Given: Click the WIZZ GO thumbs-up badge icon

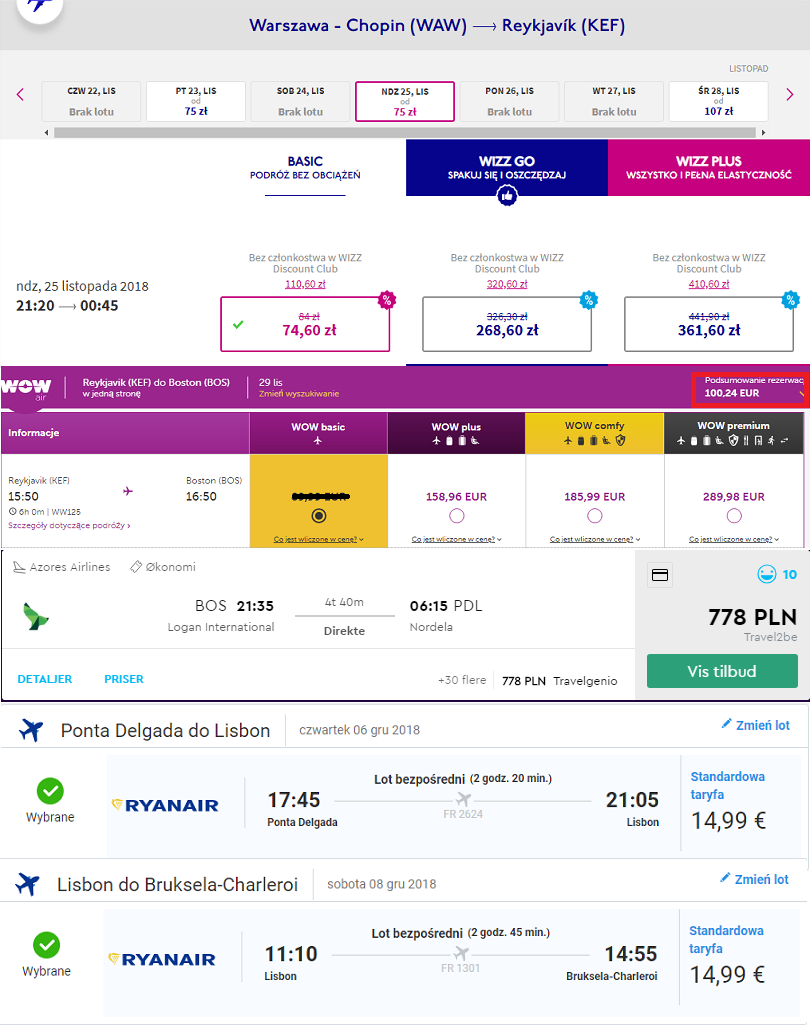Looking at the screenshot, I should [x=507, y=195].
